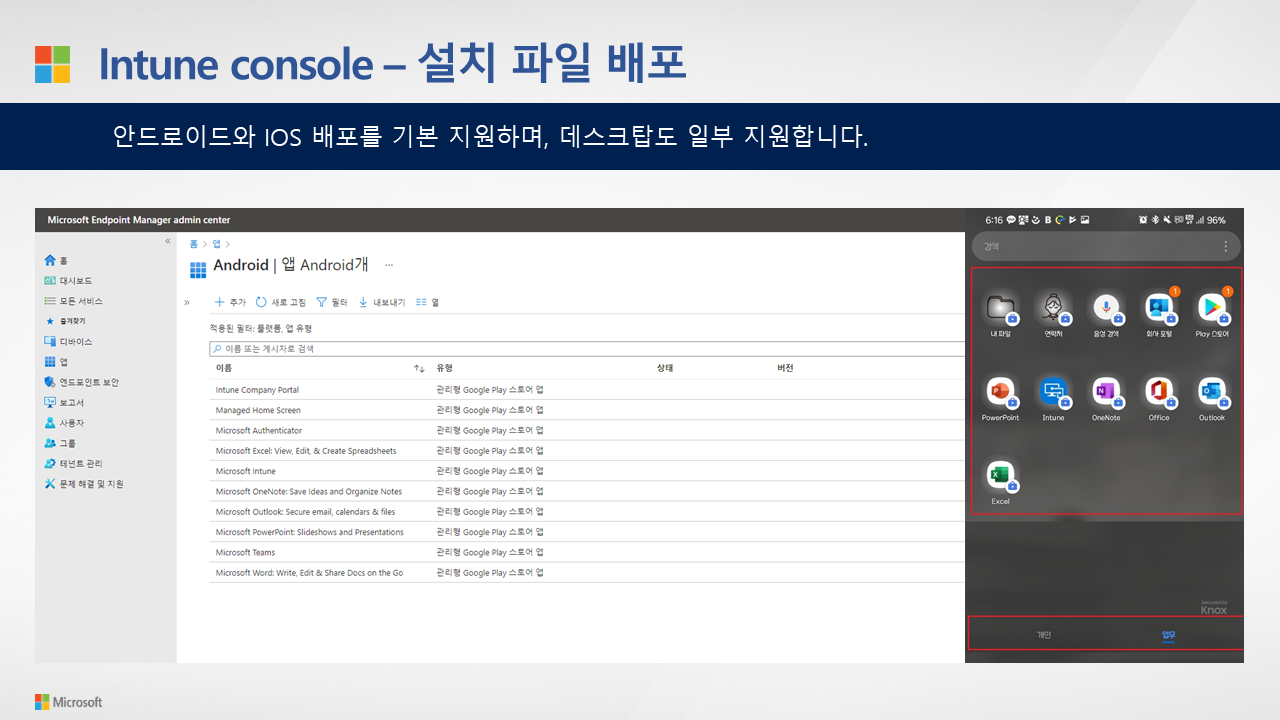Collapse the sidebar with double chevron
Screen dimensions: 1280x720
click(x=168, y=241)
